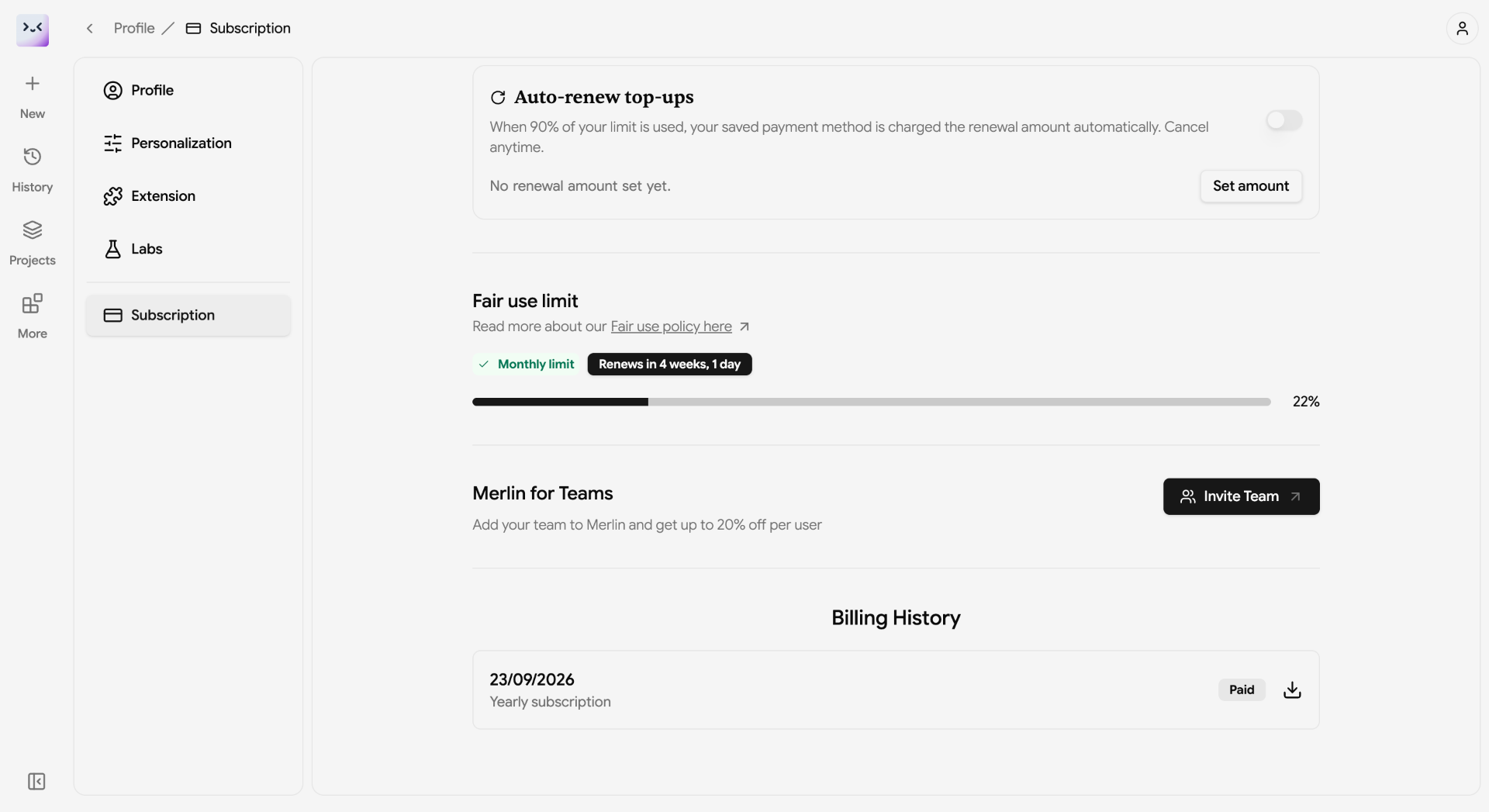Switch to Personalization settings
This screenshot has width=1489, height=812.
click(x=188, y=143)
